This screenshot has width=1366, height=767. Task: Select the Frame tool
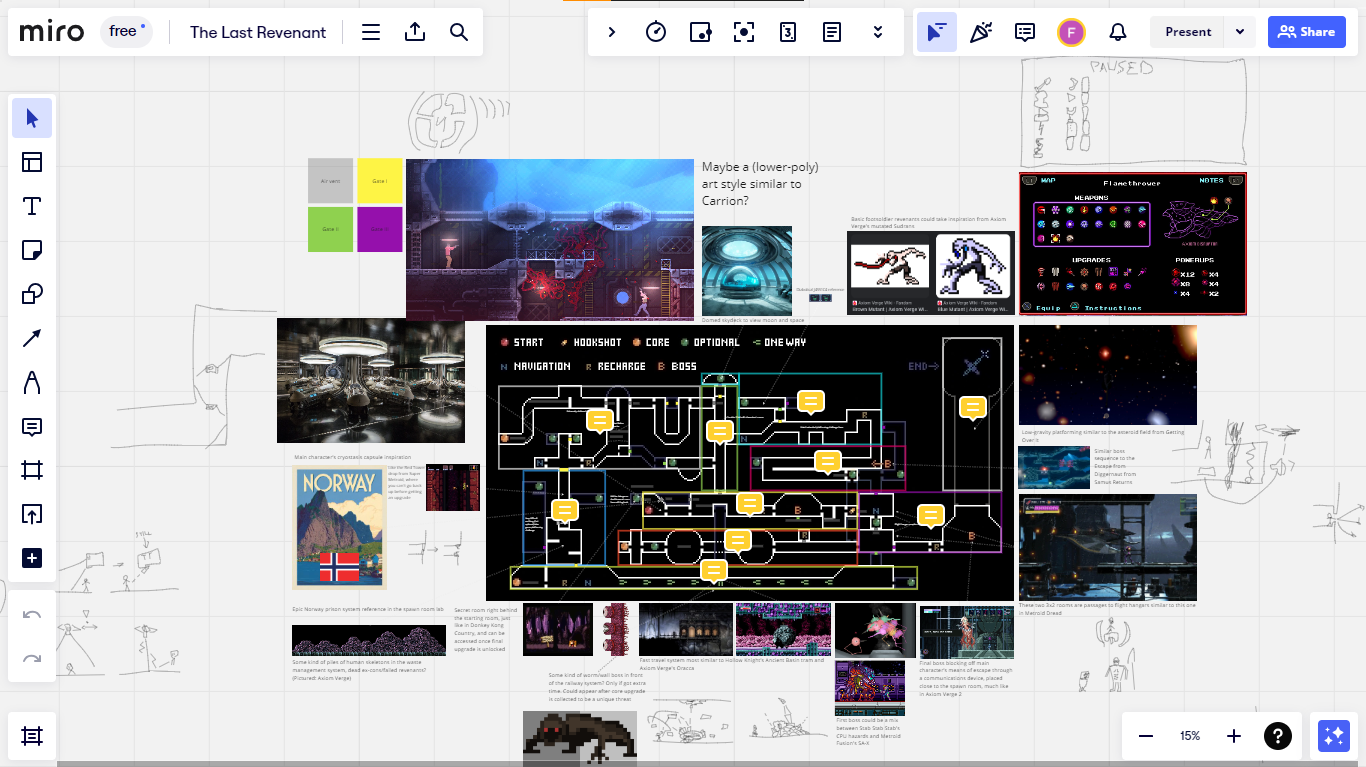[x=32, y=470]
